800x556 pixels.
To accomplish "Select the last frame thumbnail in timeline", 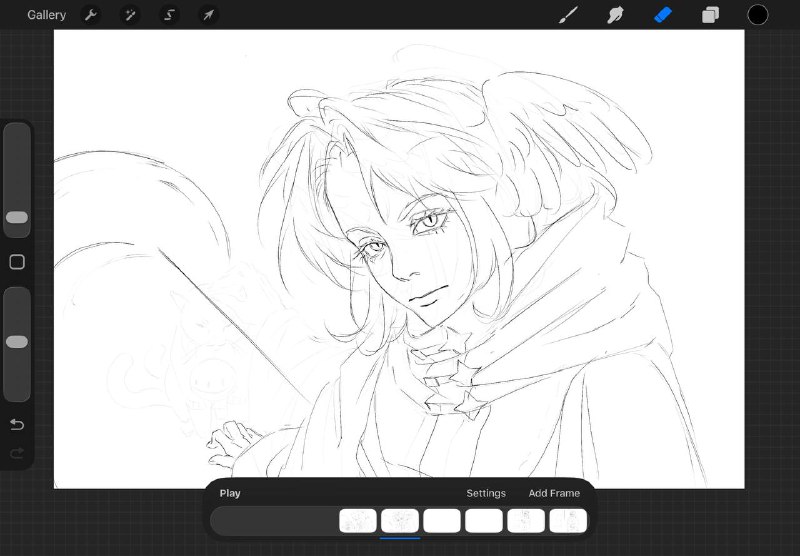I will click(x=568, y=521).
